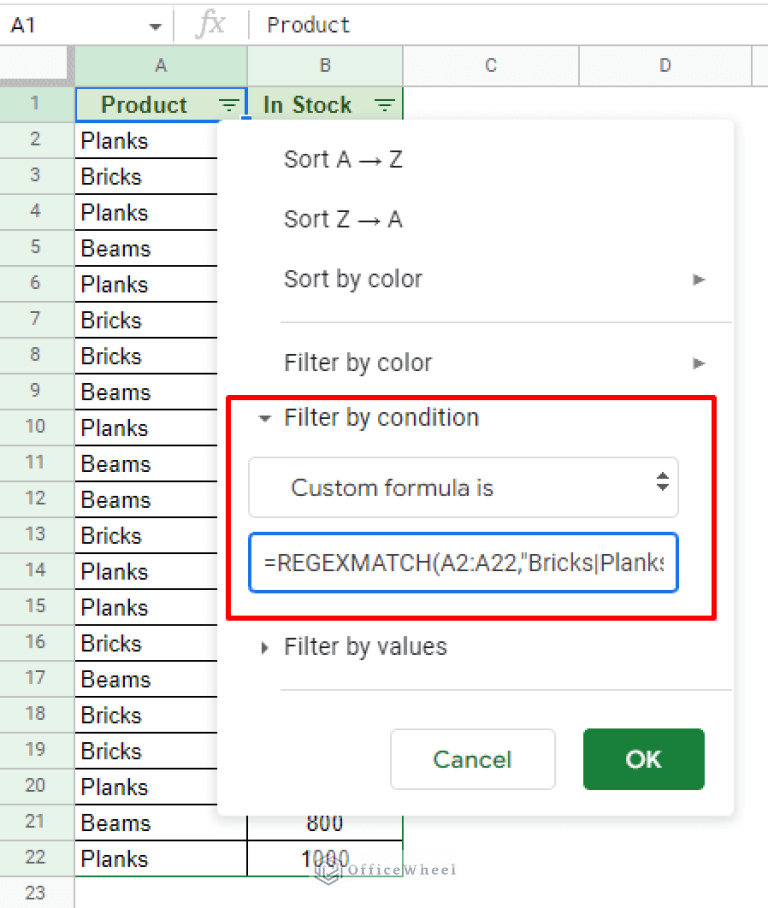Select Sort A to Z
This screenshot has width=768, height=908.
pyautogui.click(x=343, y=159)
